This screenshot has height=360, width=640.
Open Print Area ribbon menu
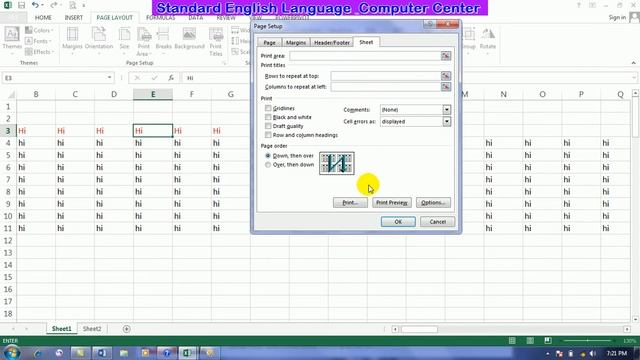coord(144,42)
